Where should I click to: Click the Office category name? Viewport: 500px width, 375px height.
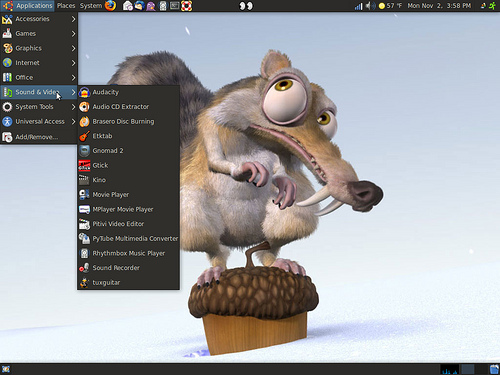[24, 77]
